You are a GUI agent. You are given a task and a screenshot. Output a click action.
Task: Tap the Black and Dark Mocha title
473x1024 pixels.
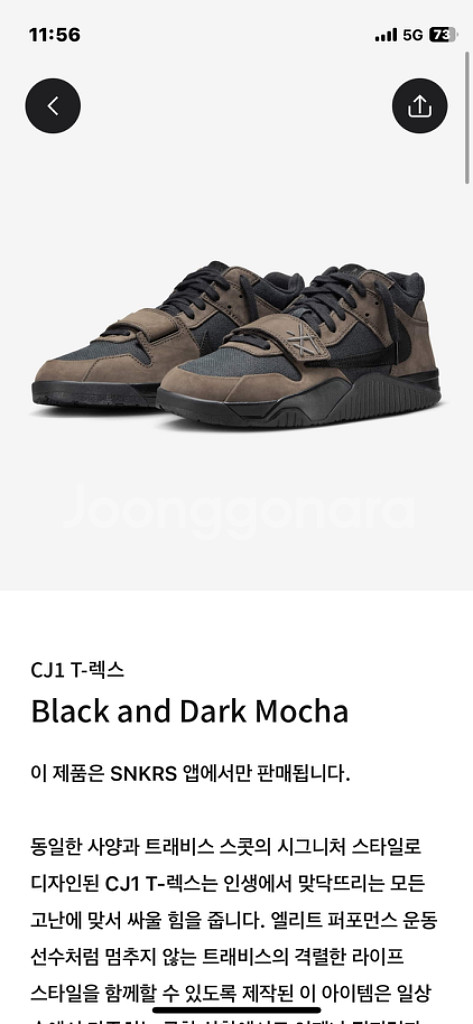(189, 711)
